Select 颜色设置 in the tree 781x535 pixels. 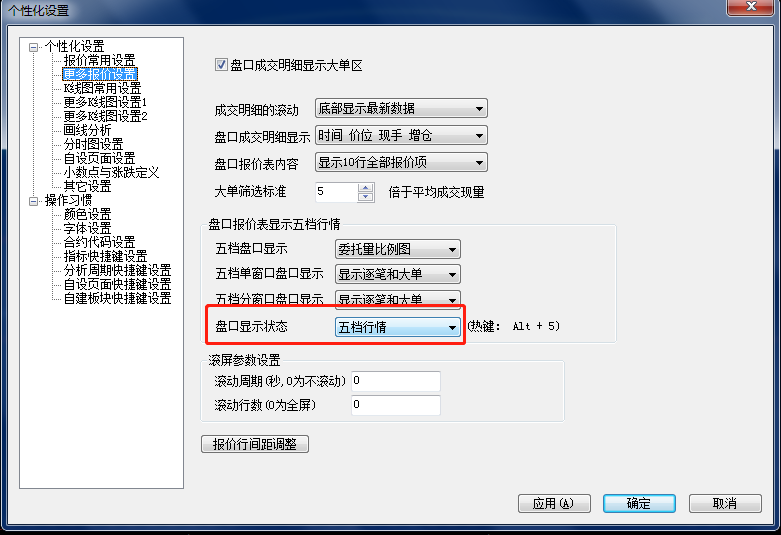[x=87, y=214]
